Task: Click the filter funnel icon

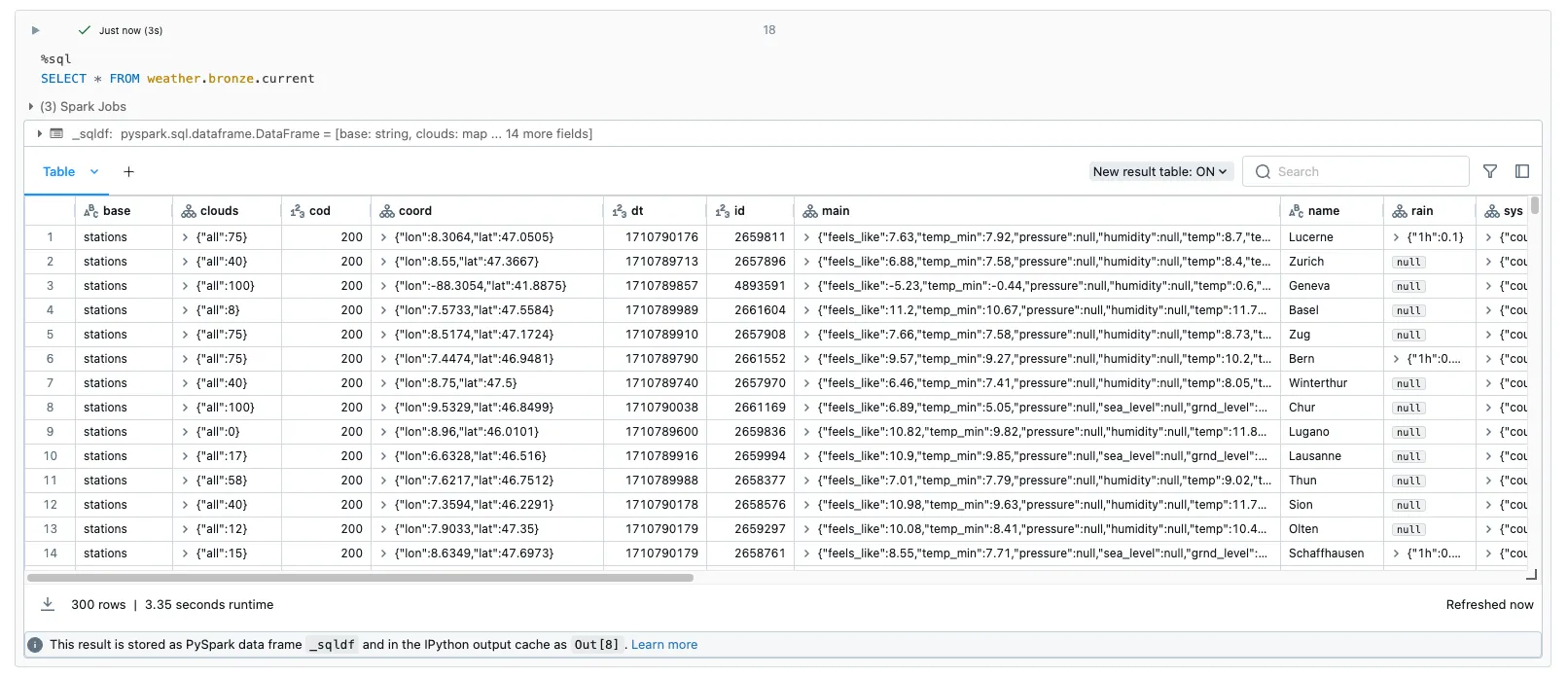Action: pyautogui.click(x=1489, y=171)
